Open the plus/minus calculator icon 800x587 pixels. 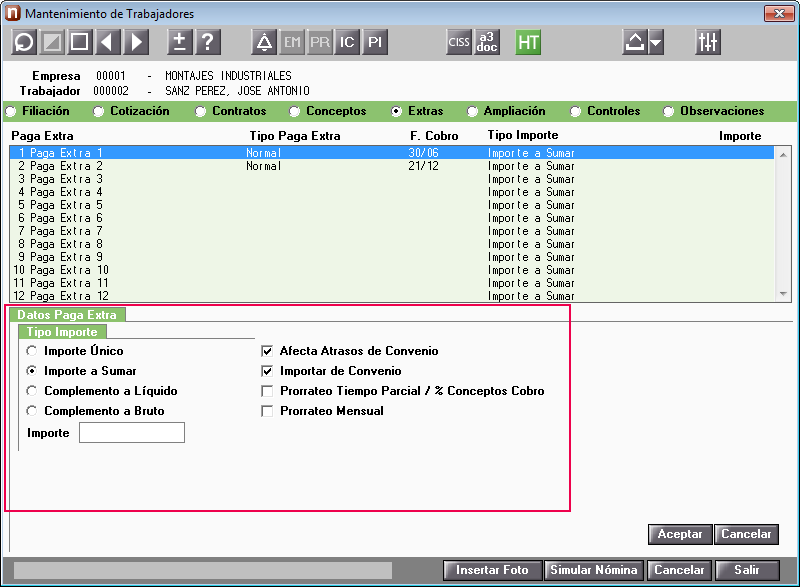point(180,42)
